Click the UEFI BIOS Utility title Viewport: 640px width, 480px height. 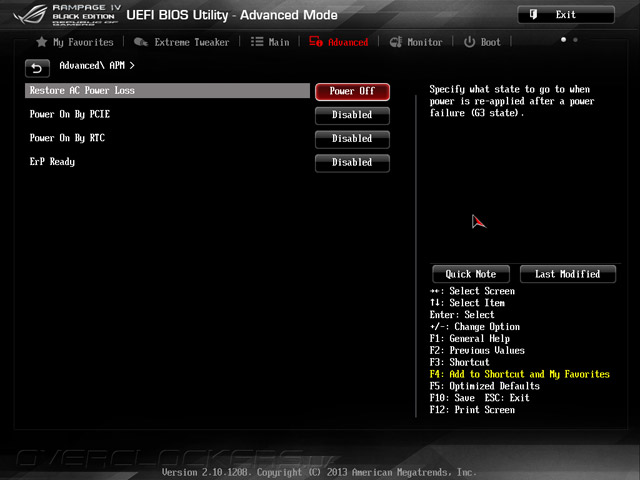coord(232,15)
